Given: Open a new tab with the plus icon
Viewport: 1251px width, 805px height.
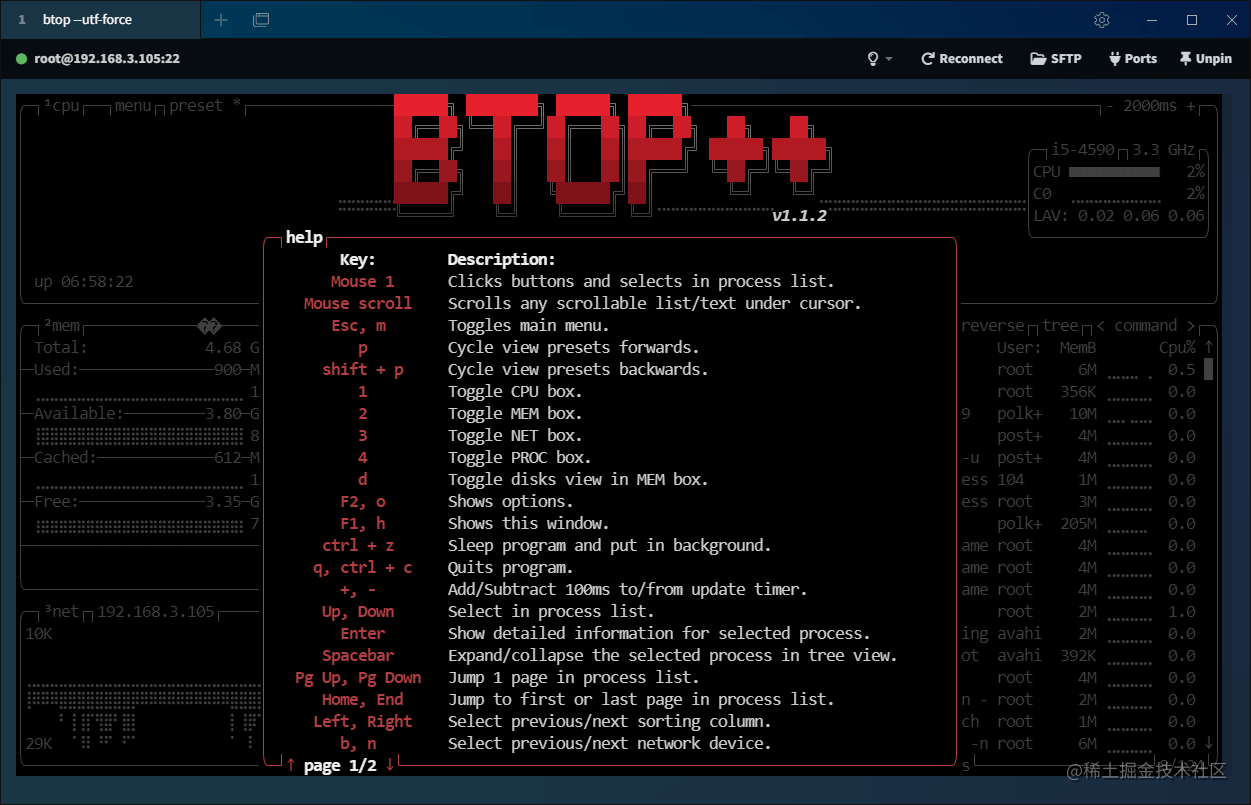Looking at the screenshot, I should click(x=221, y=20).
